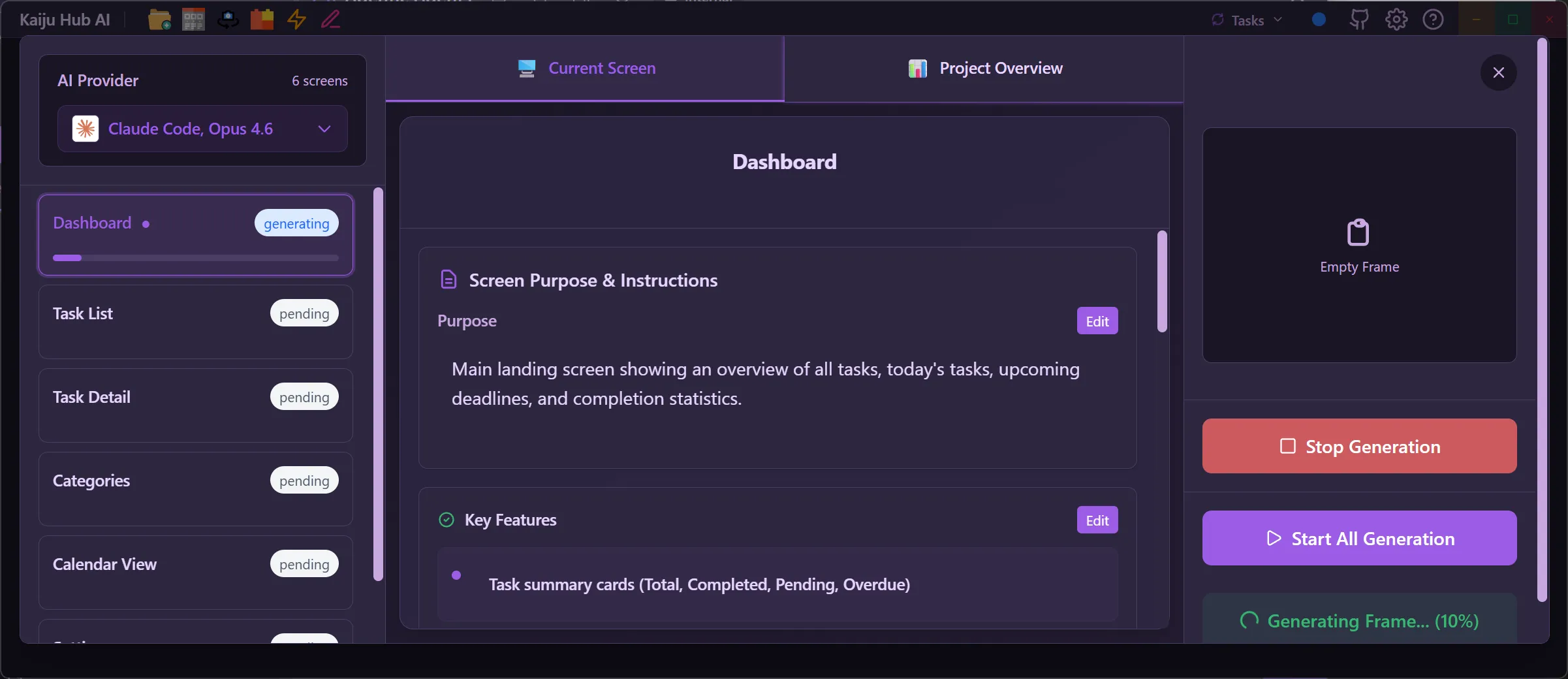
Task: Click the Empty Frame preview area
Action: pyautogui.click(x=1359, y=245)
